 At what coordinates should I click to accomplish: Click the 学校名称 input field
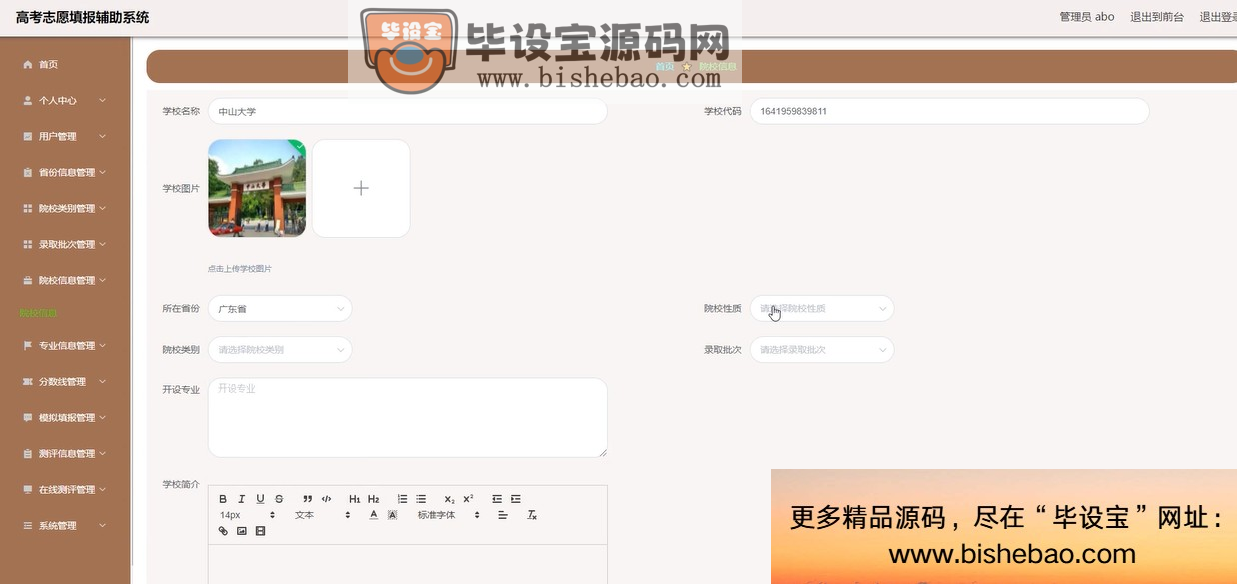pos(408,111)
